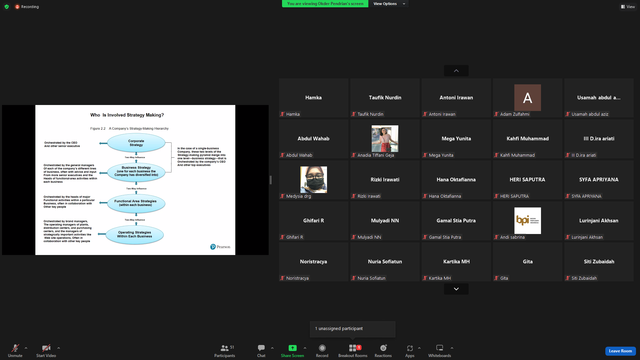The width and height of the screenshot is (640, 360).
Task: Open the Apps icon
Action: [x=410, y=348]
